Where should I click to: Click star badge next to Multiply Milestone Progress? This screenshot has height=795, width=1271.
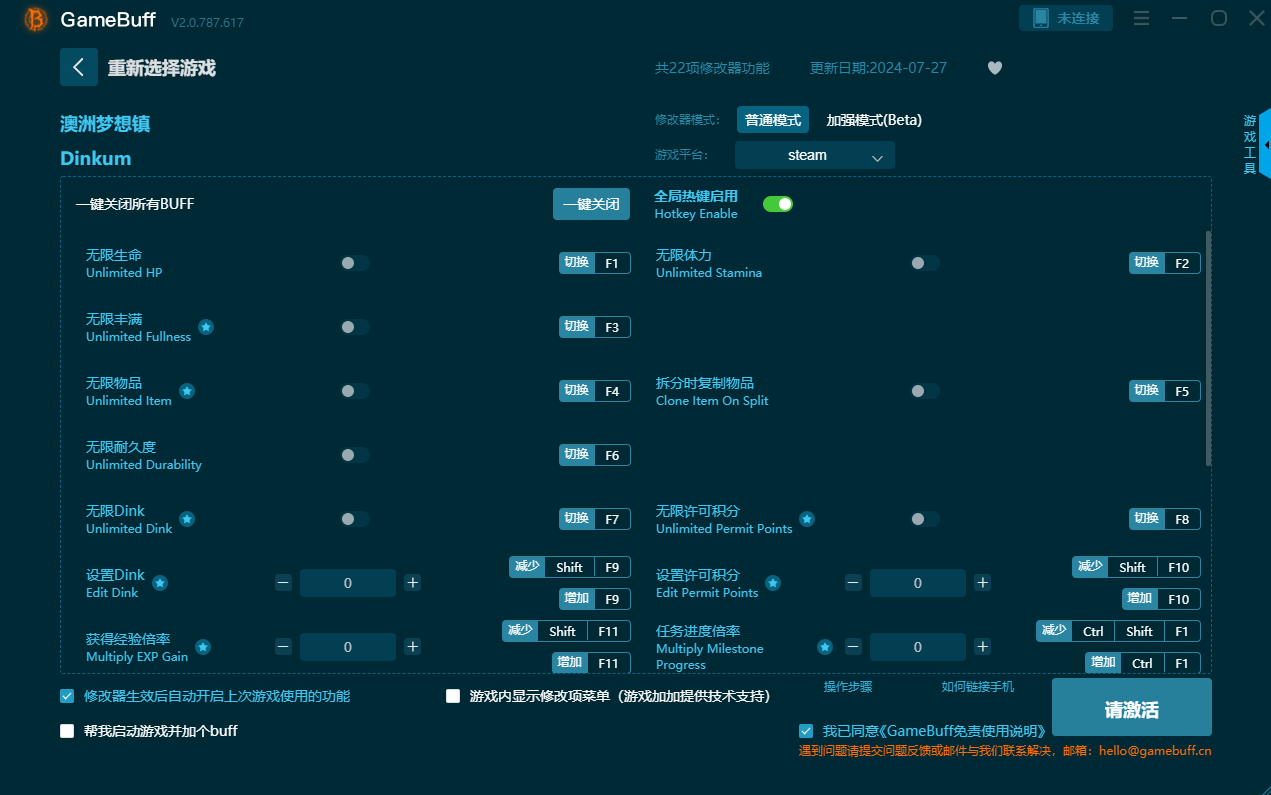tap(825, 647)
